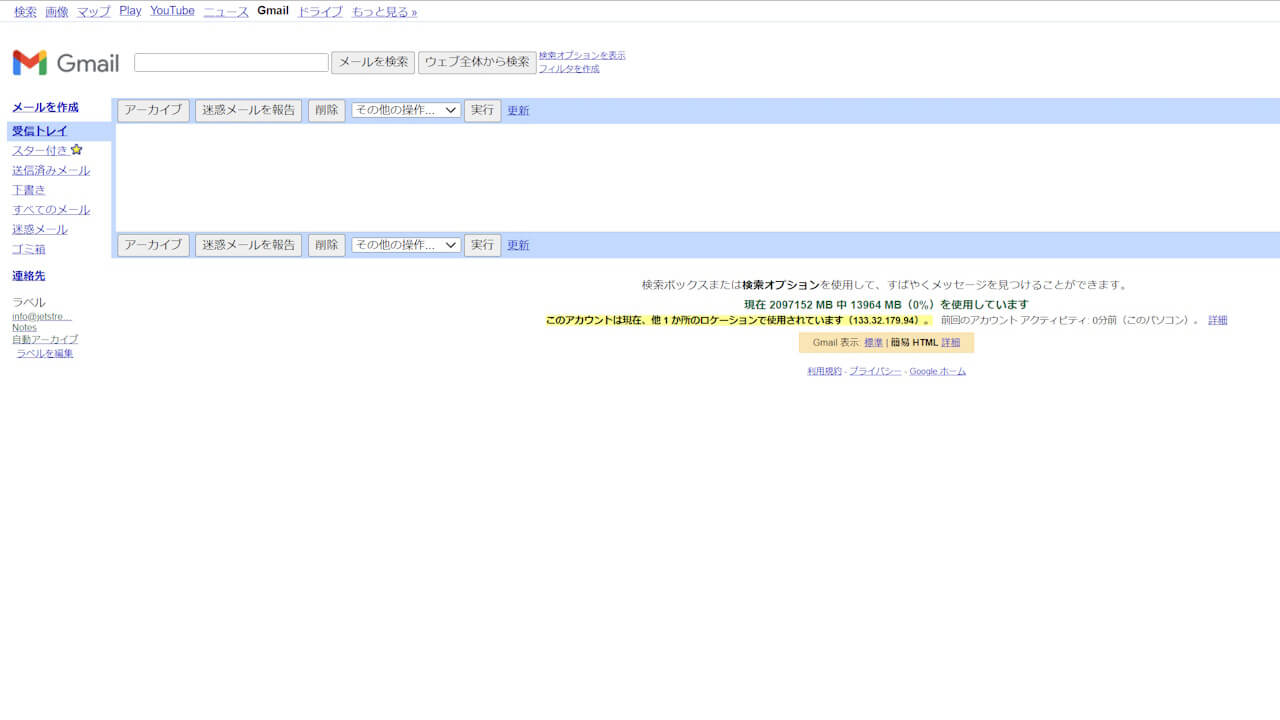The width and height of the screenshot is (1280, 720).
Task: Click the アーカイブ button in the toolbar
Action: (152, 110)
